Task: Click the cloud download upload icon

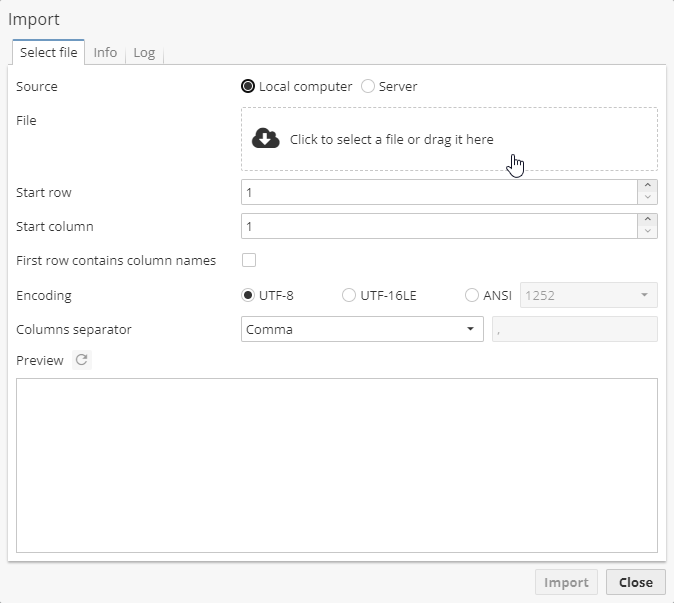Action: (265, 139)
